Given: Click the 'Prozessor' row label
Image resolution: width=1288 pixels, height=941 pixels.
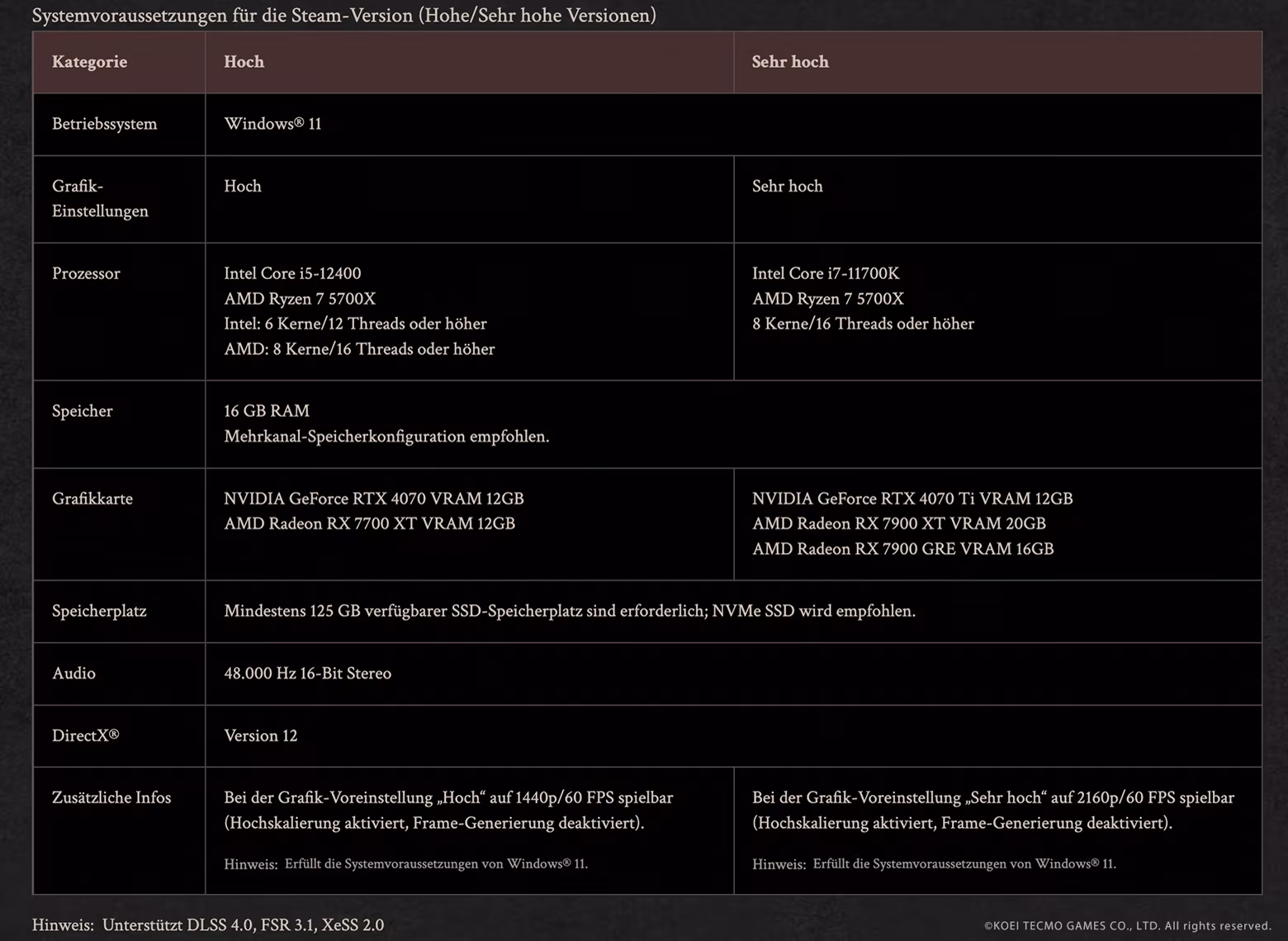Looking at the screenshot, I should (86, 273).
